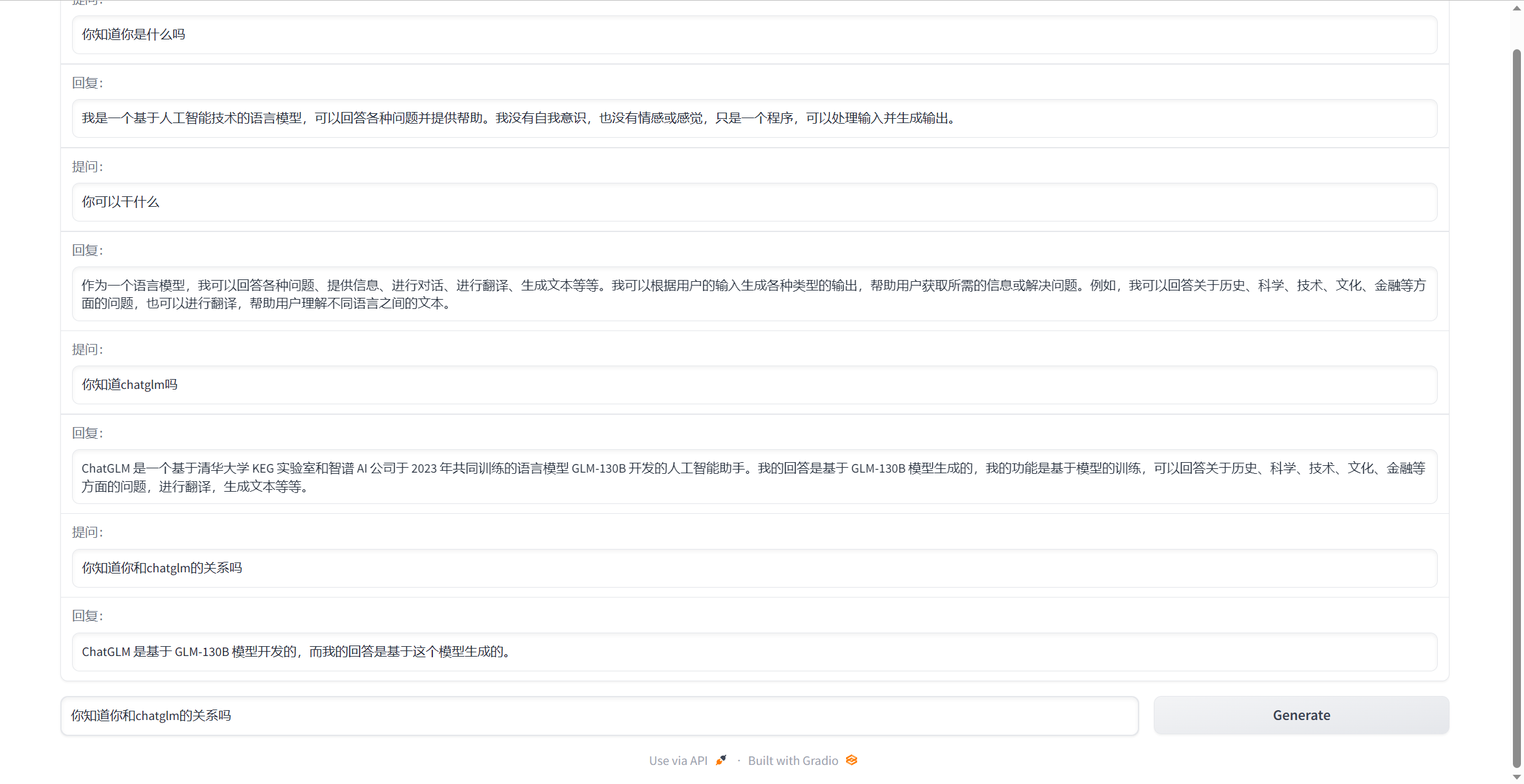This screenshot has height=784, width=1524.
Task: Click the rocket icon beside Use via API
Action: pyautogui.click(x=721, y=760)
